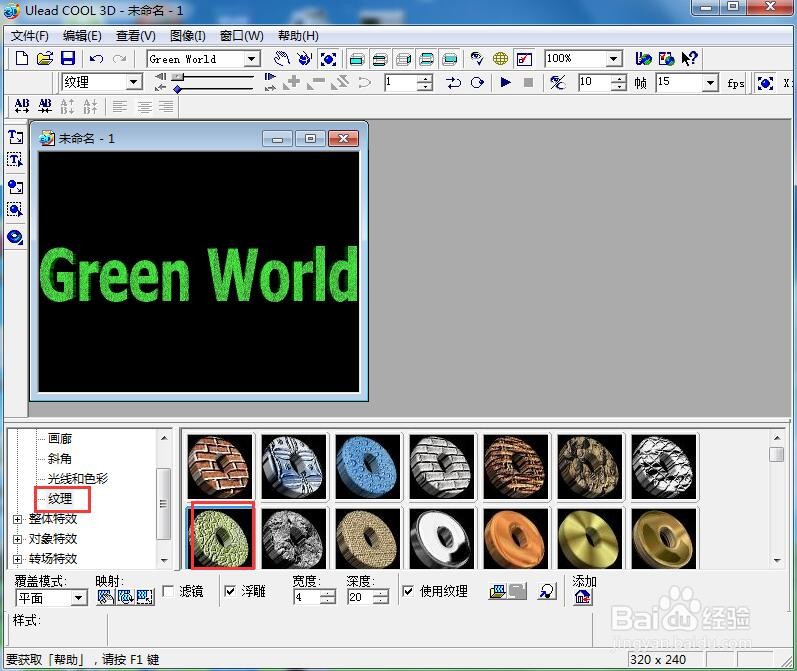
Task: Toggle the 浮雕 emboss checkbox
Action: [230, 591]
